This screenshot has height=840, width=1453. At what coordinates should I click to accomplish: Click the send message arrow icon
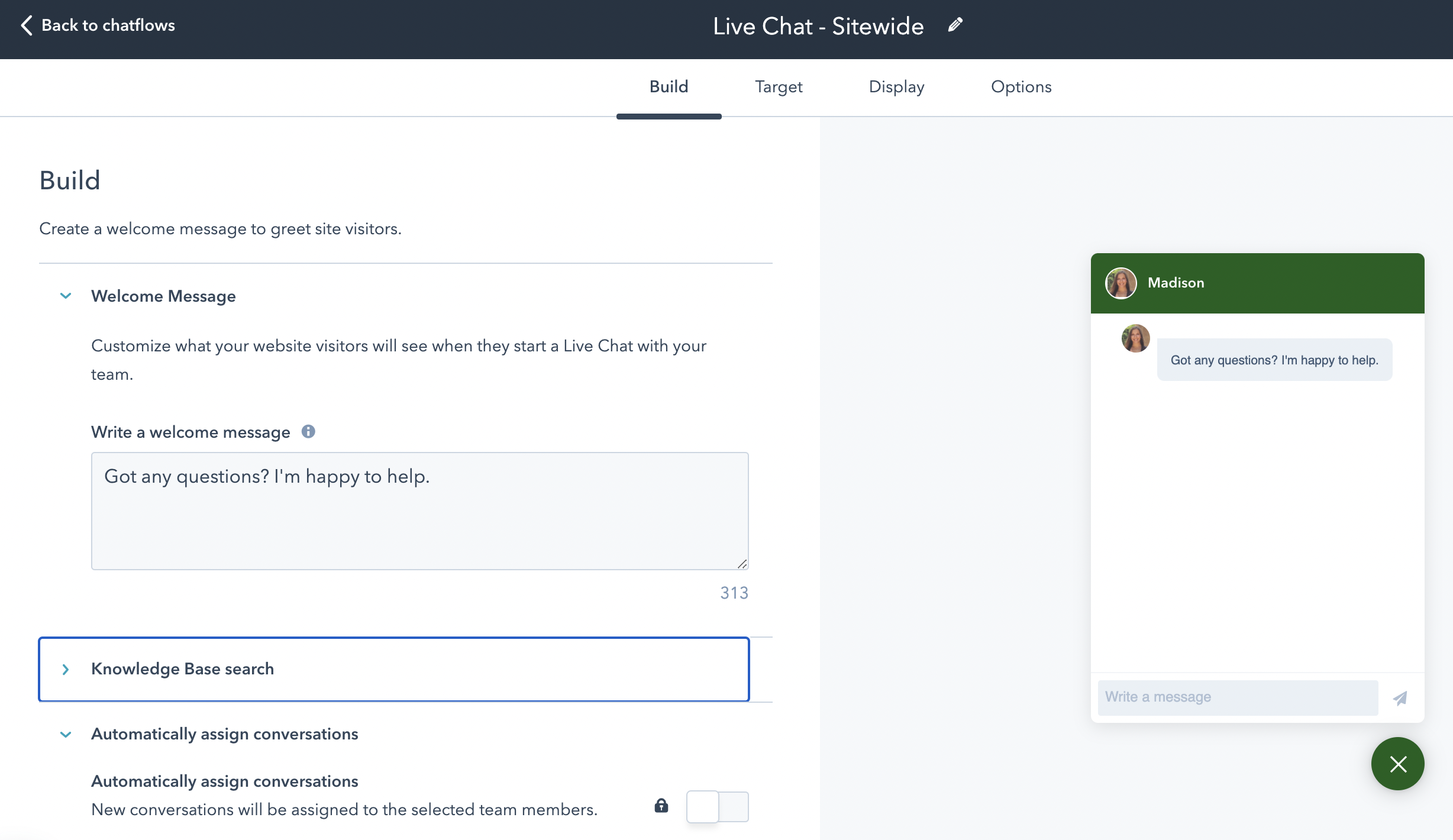pos(1400,698)
